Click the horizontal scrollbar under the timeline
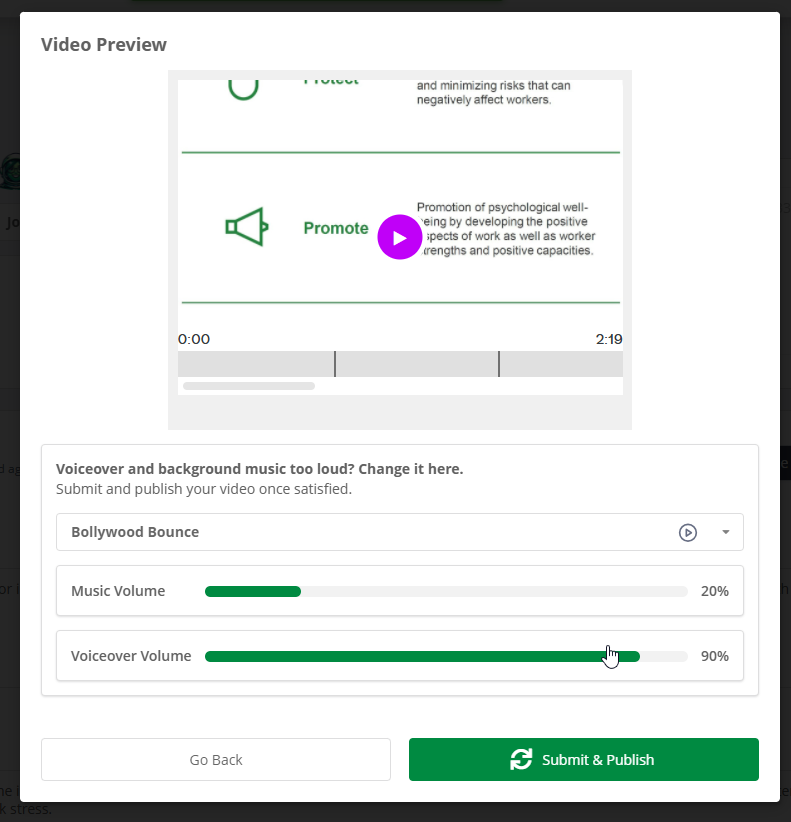791x822 pixels. [248, 386]
